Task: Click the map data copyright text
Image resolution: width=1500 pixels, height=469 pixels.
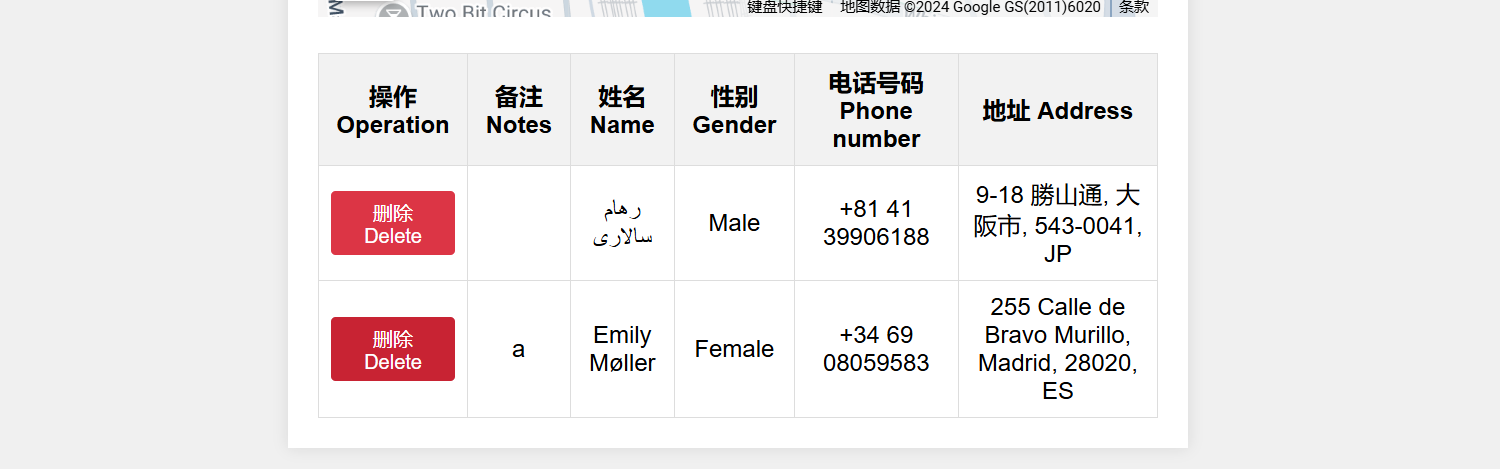Action: tap(970, 7)
